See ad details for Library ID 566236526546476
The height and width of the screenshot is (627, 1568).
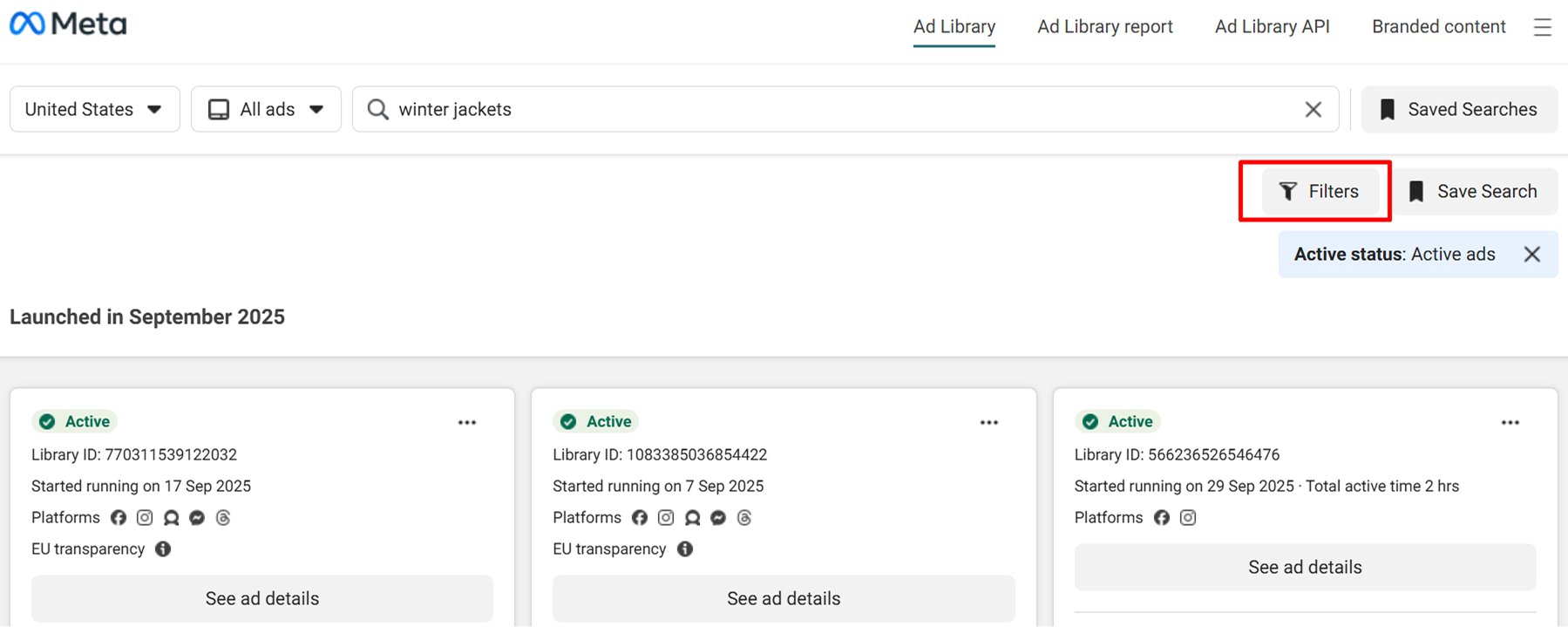pos(1304,568)
